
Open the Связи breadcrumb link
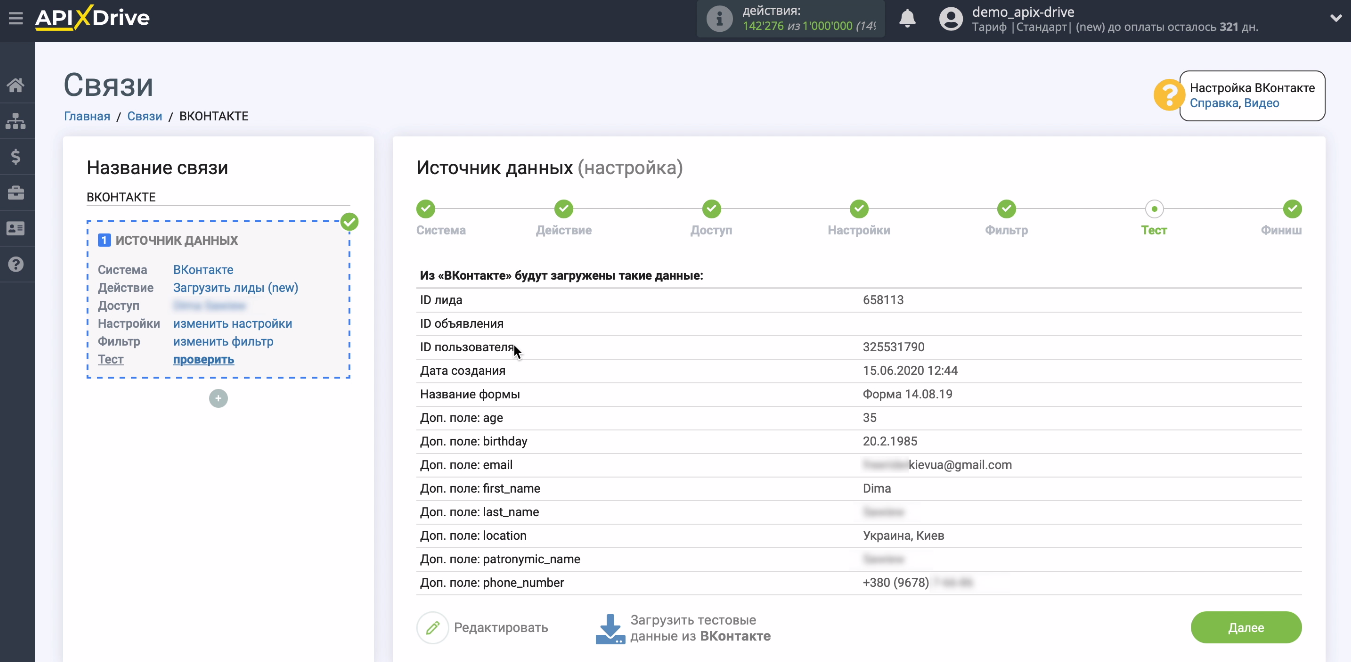tap(145, 116)
